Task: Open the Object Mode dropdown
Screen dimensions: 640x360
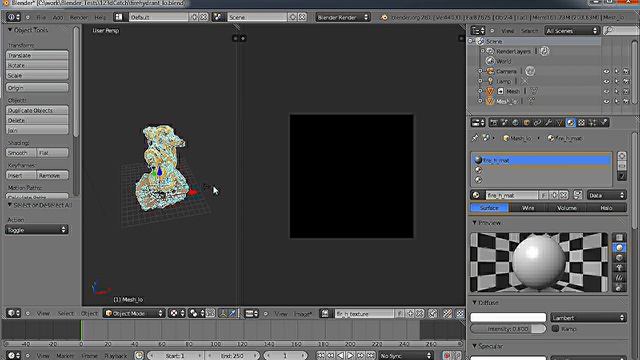Action: [134, 313]
